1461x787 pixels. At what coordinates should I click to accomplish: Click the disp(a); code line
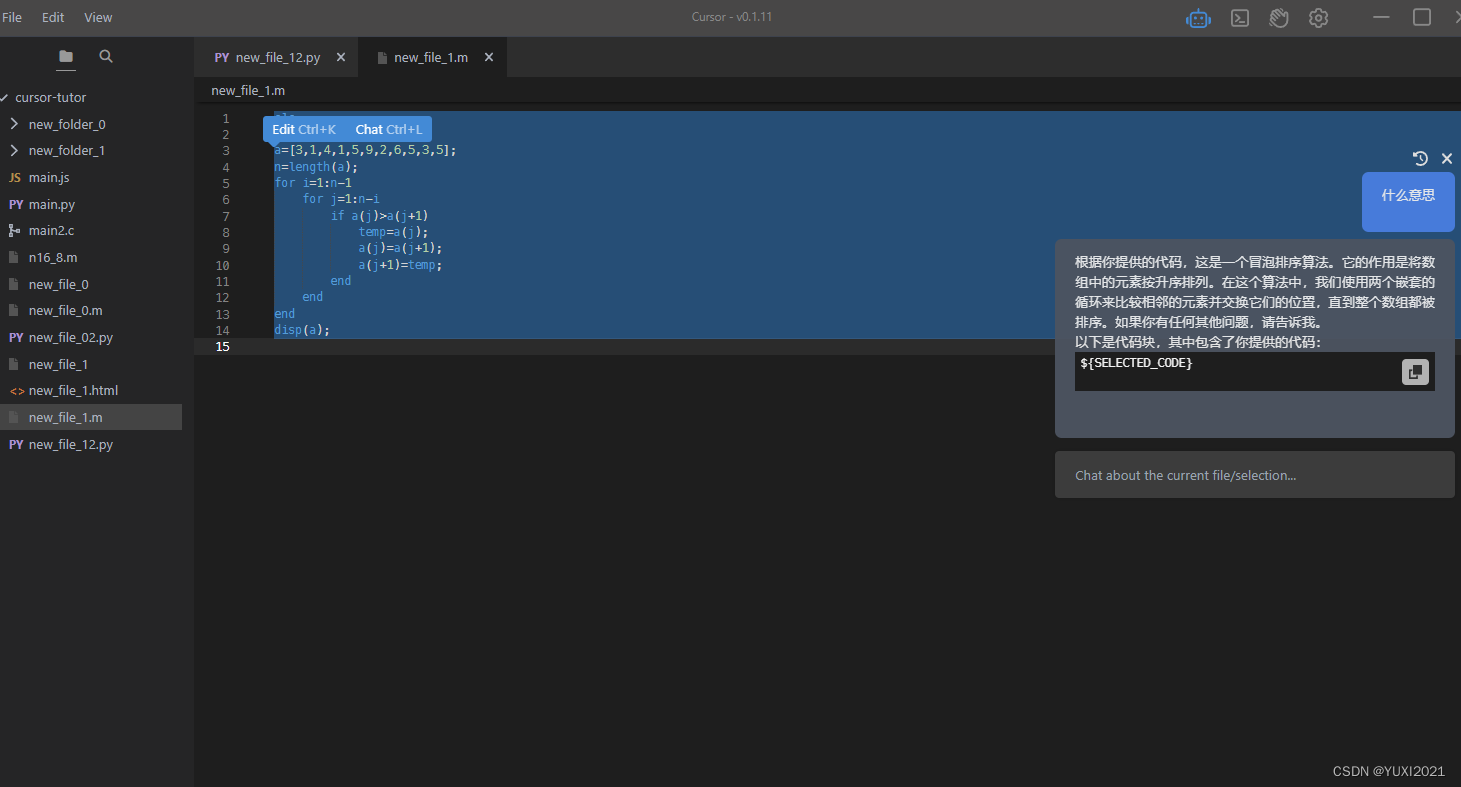coord(302,330)
